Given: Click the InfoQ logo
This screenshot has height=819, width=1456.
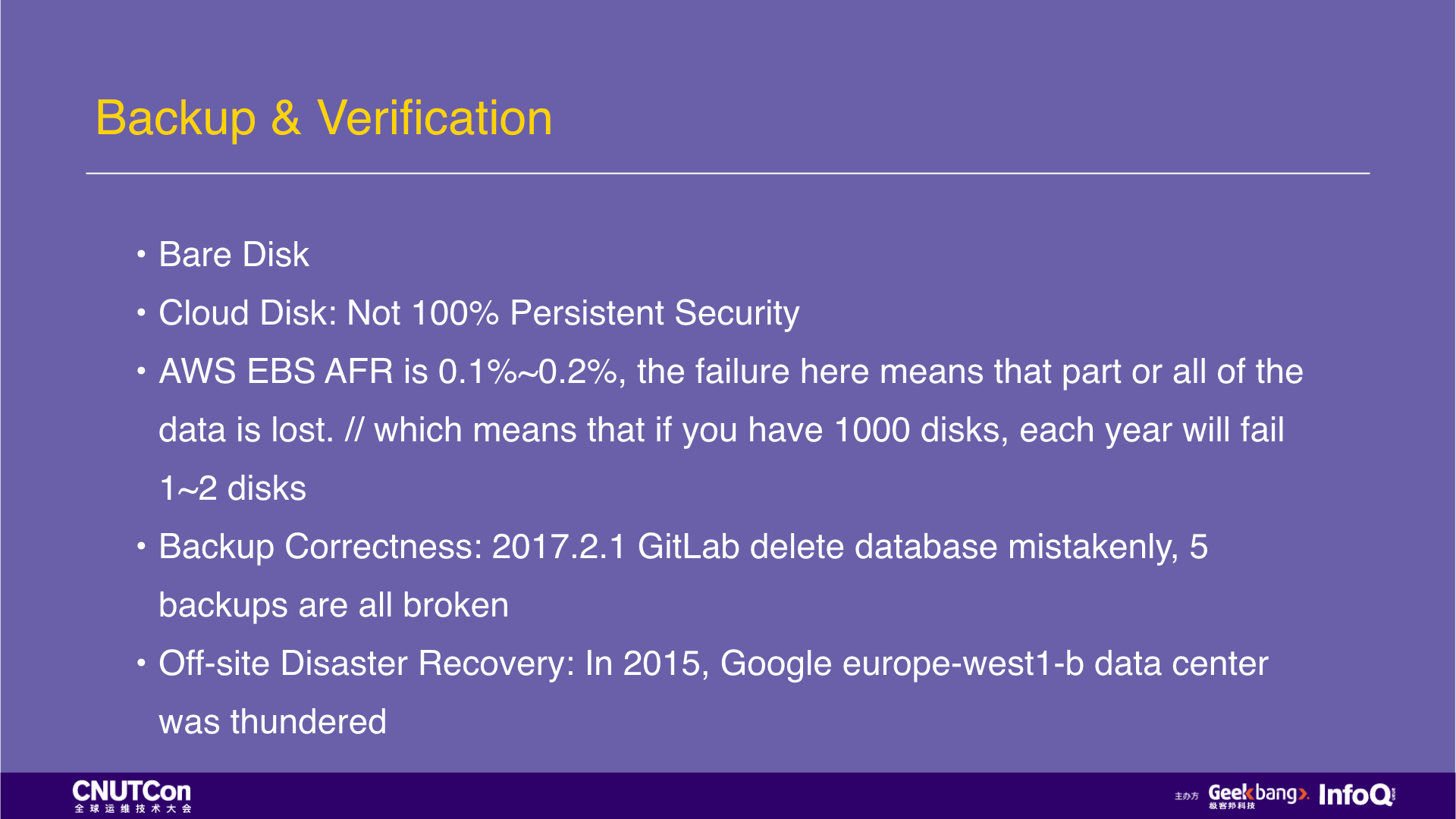Looking at the screenshot, I should [1357, 795].
